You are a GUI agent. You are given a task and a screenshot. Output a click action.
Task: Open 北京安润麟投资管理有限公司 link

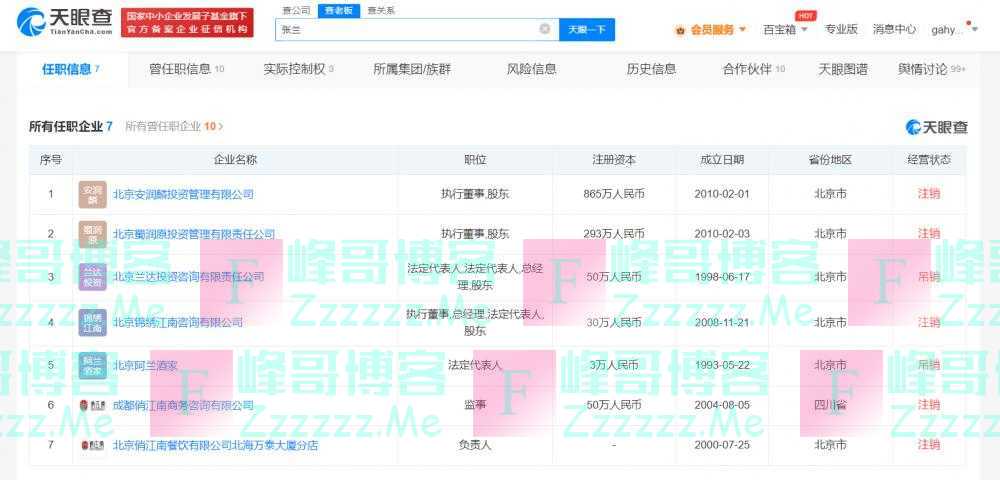[x=183, y=194]
